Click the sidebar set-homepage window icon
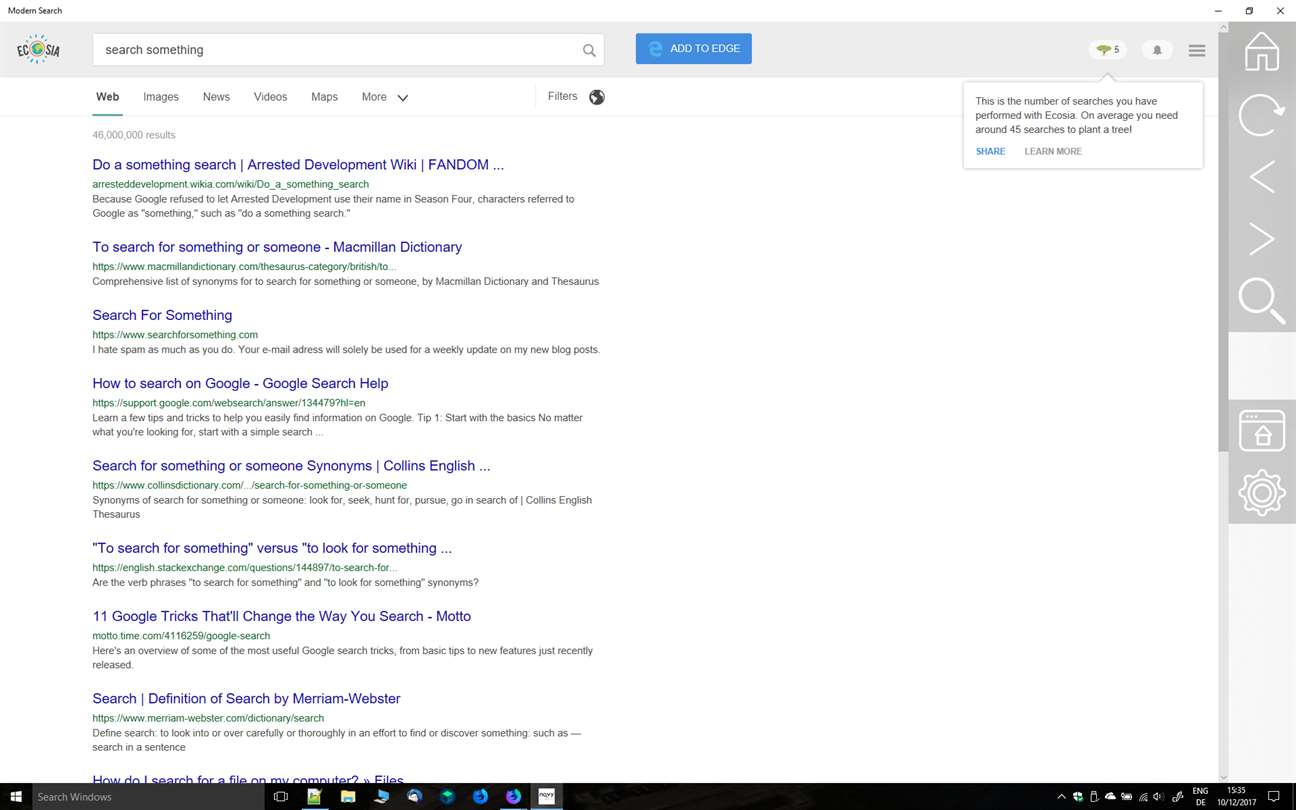The image size is (1296, 810). click(x=1262, y=430)
